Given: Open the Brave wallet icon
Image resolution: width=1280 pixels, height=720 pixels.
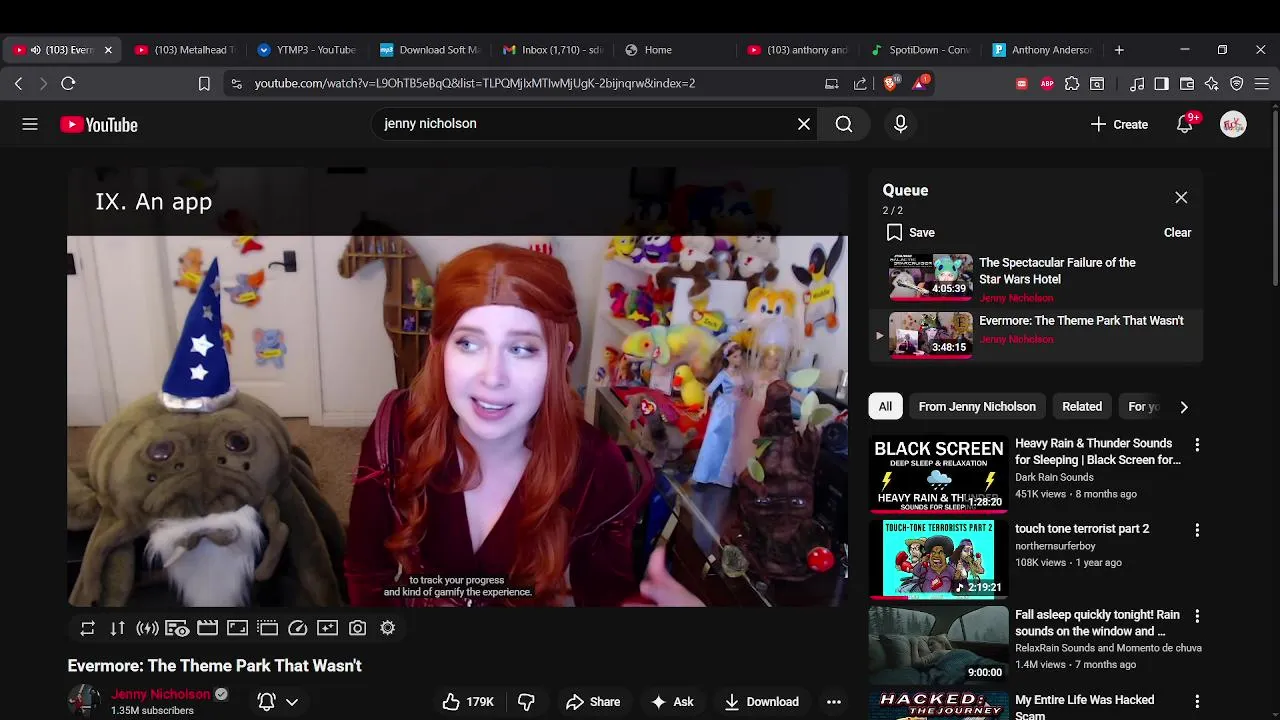Looking at the screenshot, I should tap(1187, 84).
